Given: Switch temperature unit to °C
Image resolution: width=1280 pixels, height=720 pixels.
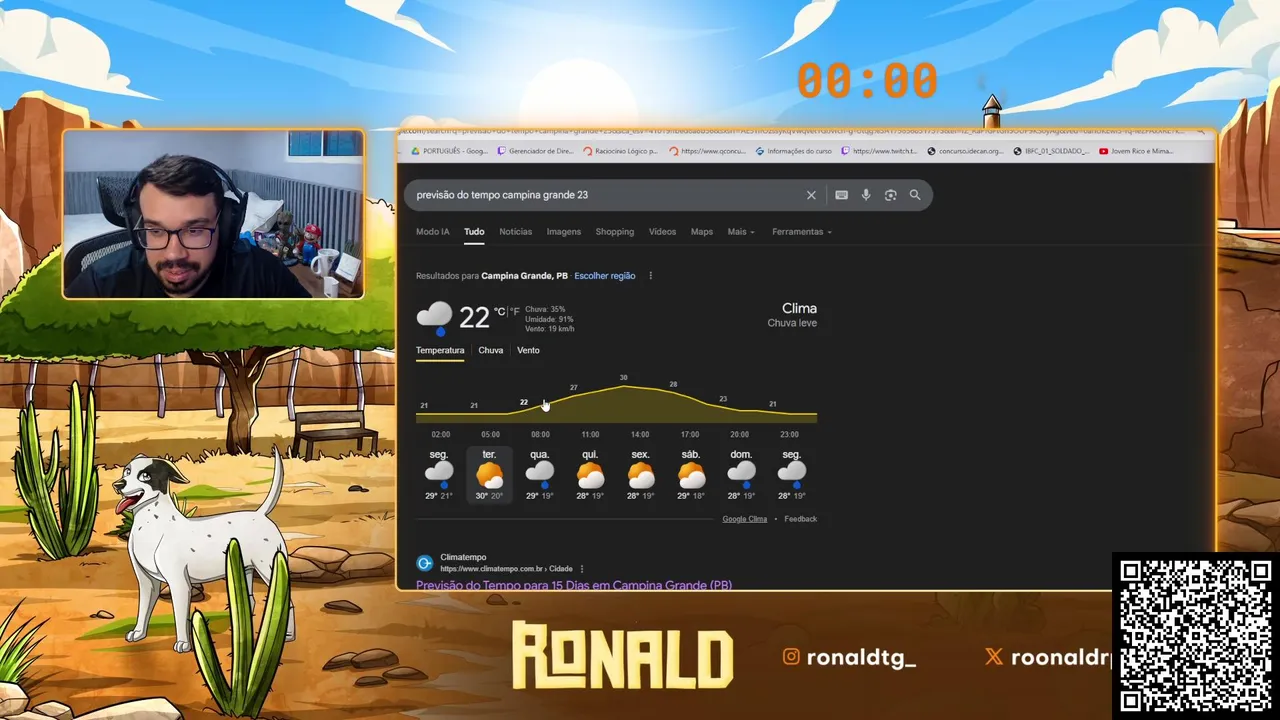Looking at the screenshot, I should [x=499, y=311].
